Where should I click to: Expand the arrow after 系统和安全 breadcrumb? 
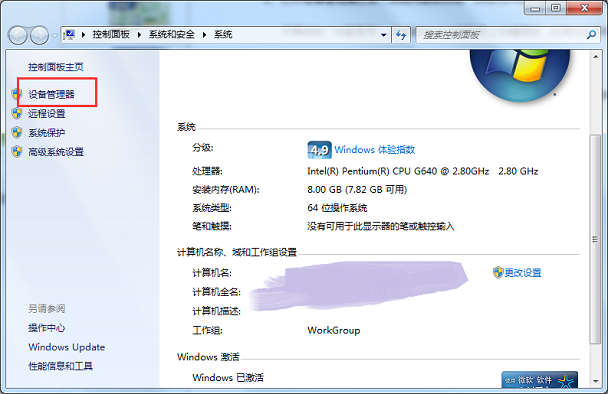(x=204, y=35)
